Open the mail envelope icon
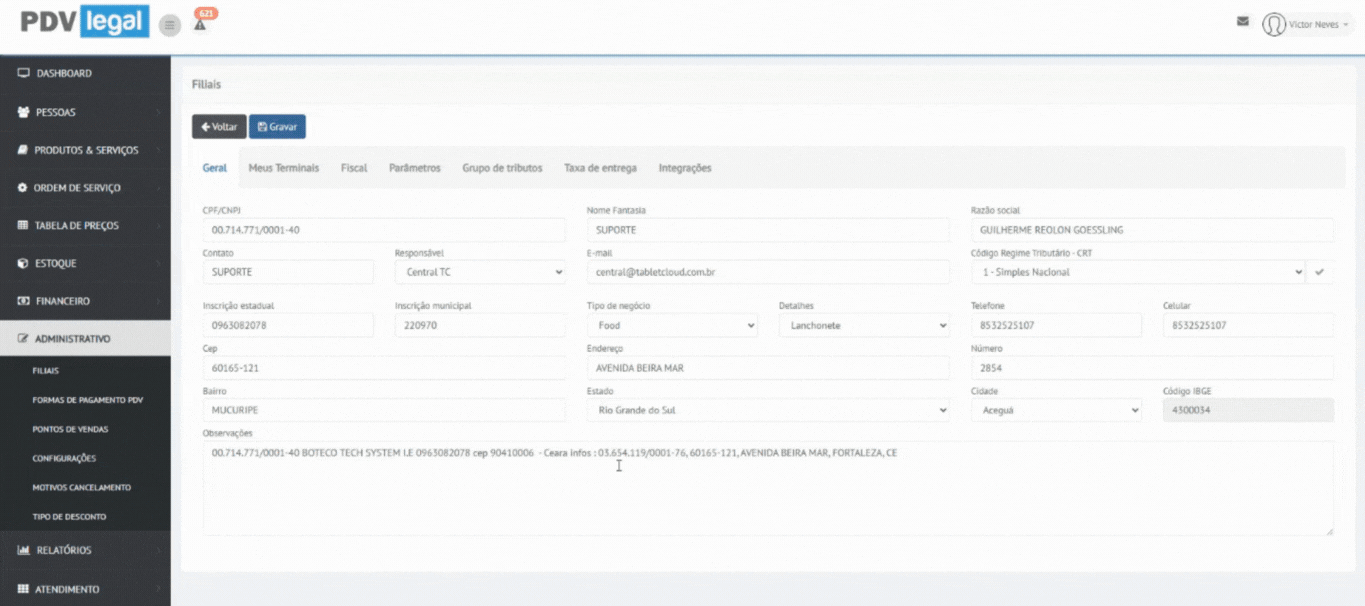This screenshot has height=606, width=1365. (x=1243, y=21)
